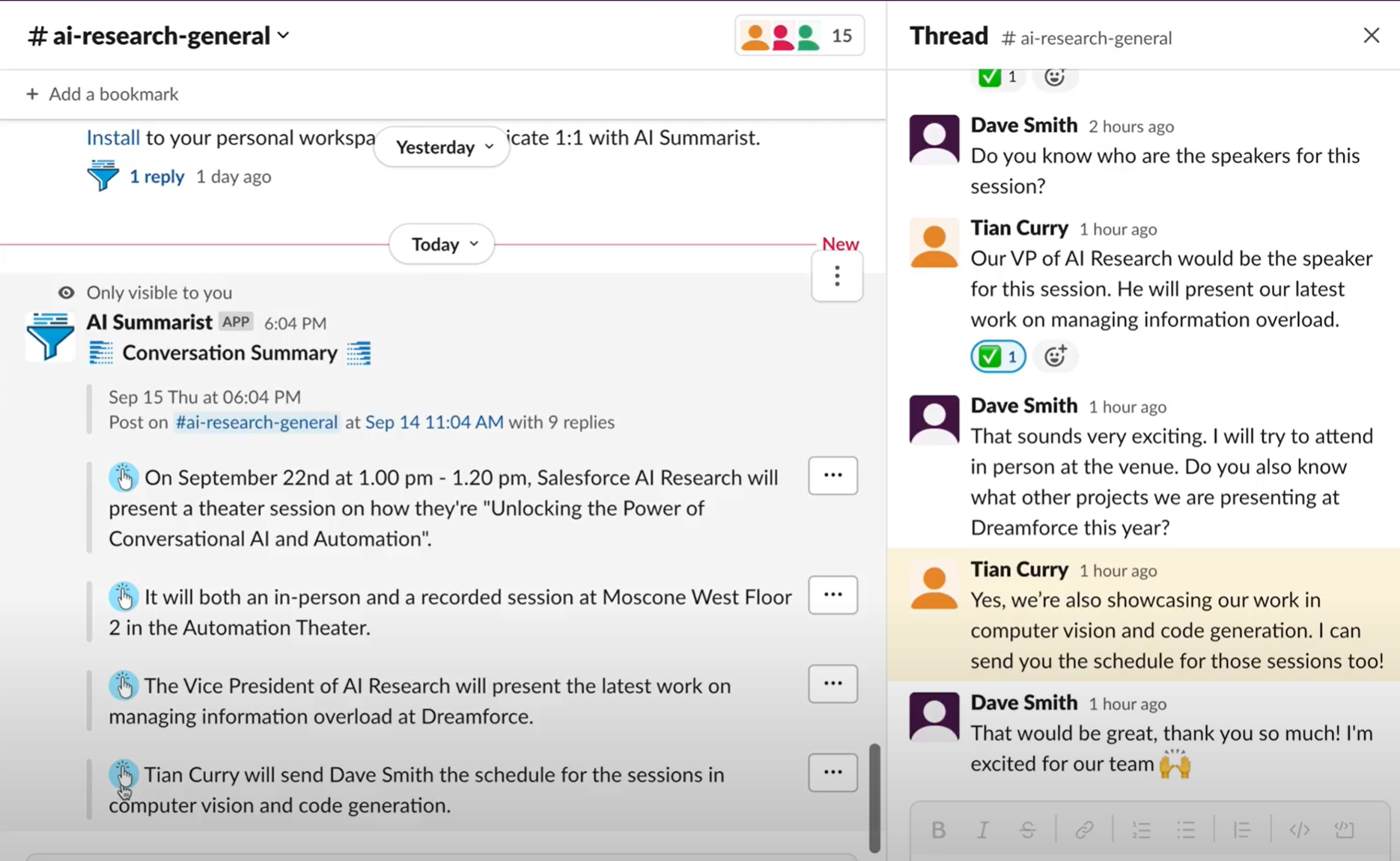Expand the Today date dropdown
The height and width of the screenshot is (861, 1400).
443,244
